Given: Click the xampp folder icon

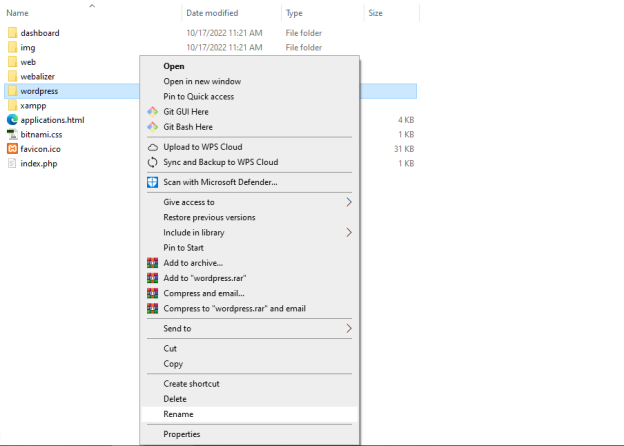Looking at the screenshot, I should [x=12, y=105].
